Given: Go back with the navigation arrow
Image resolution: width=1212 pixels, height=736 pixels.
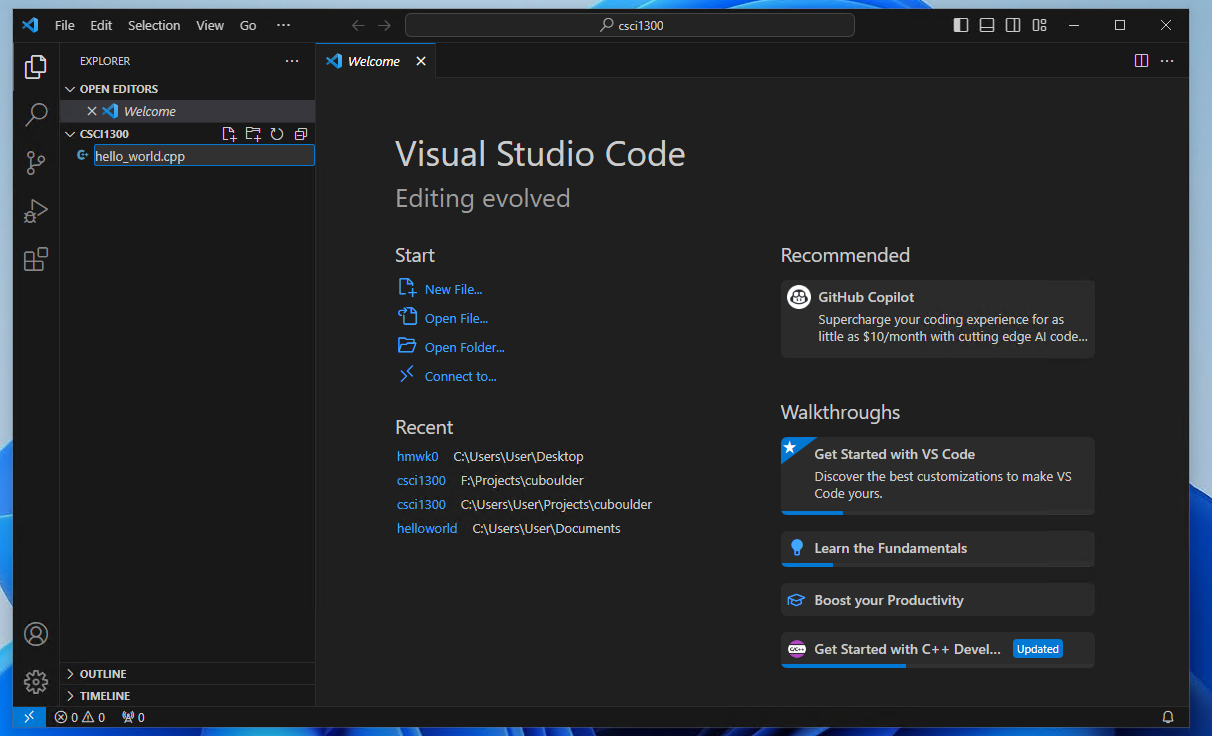Looking at the screenshot, I should click(x=358, y=25).
